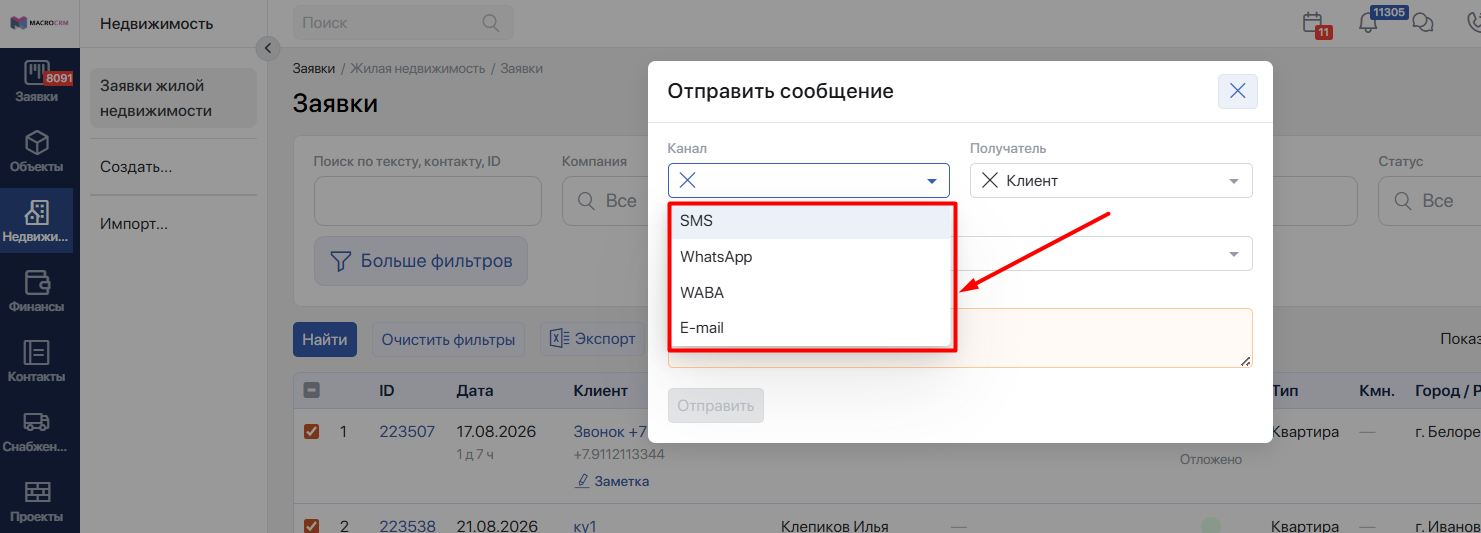This screenshot has width=1481, height=533.
Task: Open client link Звонок +7
Action: pyautogui.click(x=611, y=432)
